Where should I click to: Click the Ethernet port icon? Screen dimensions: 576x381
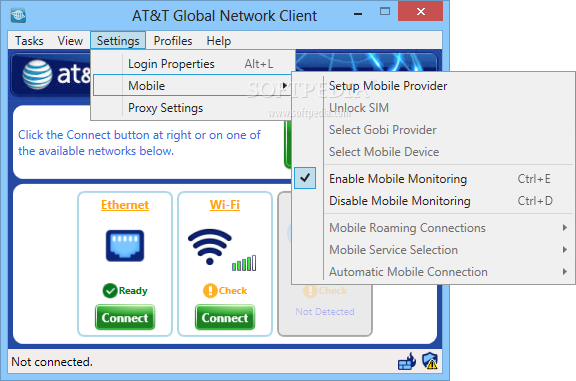click(x=125, y=245)
